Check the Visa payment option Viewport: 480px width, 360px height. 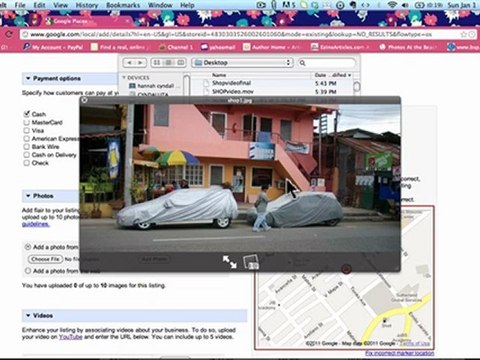(x=27, y=130)
